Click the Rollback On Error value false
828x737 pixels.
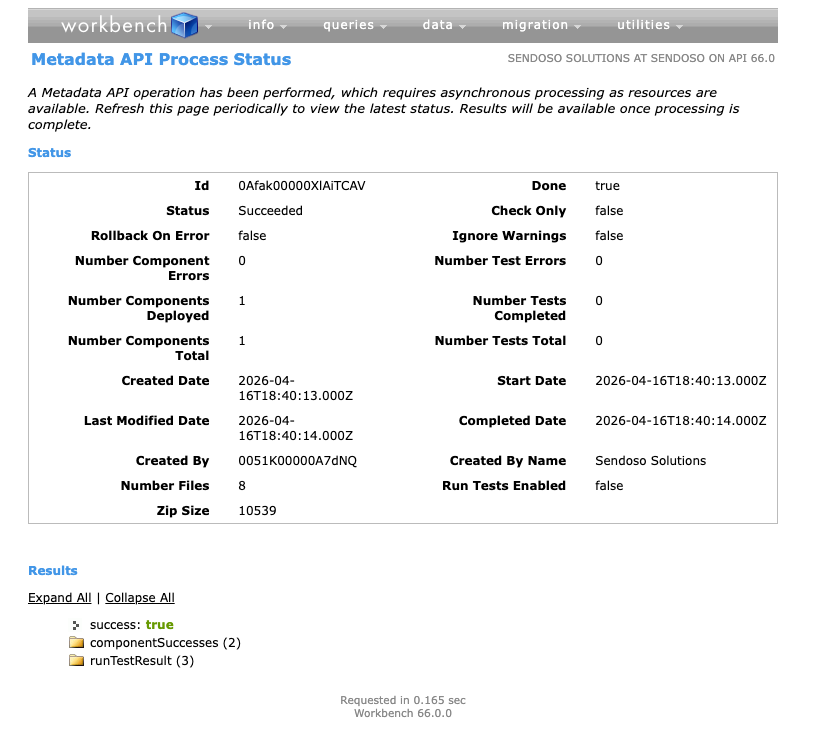[252, 235]
